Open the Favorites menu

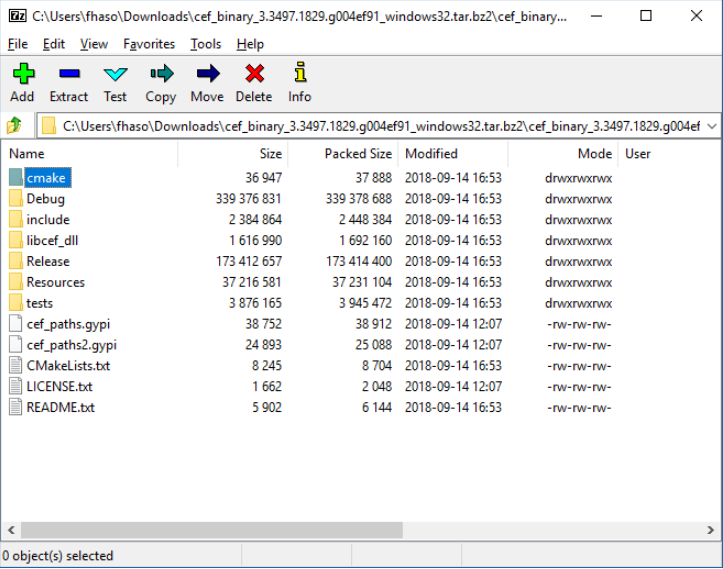[149, 44]
